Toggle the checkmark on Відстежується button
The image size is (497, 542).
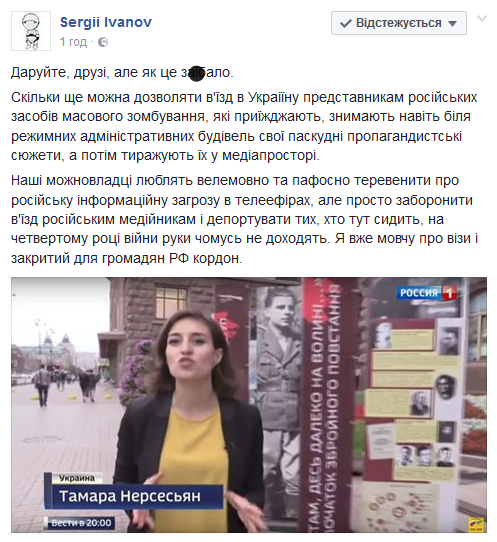tap(346, 24)
